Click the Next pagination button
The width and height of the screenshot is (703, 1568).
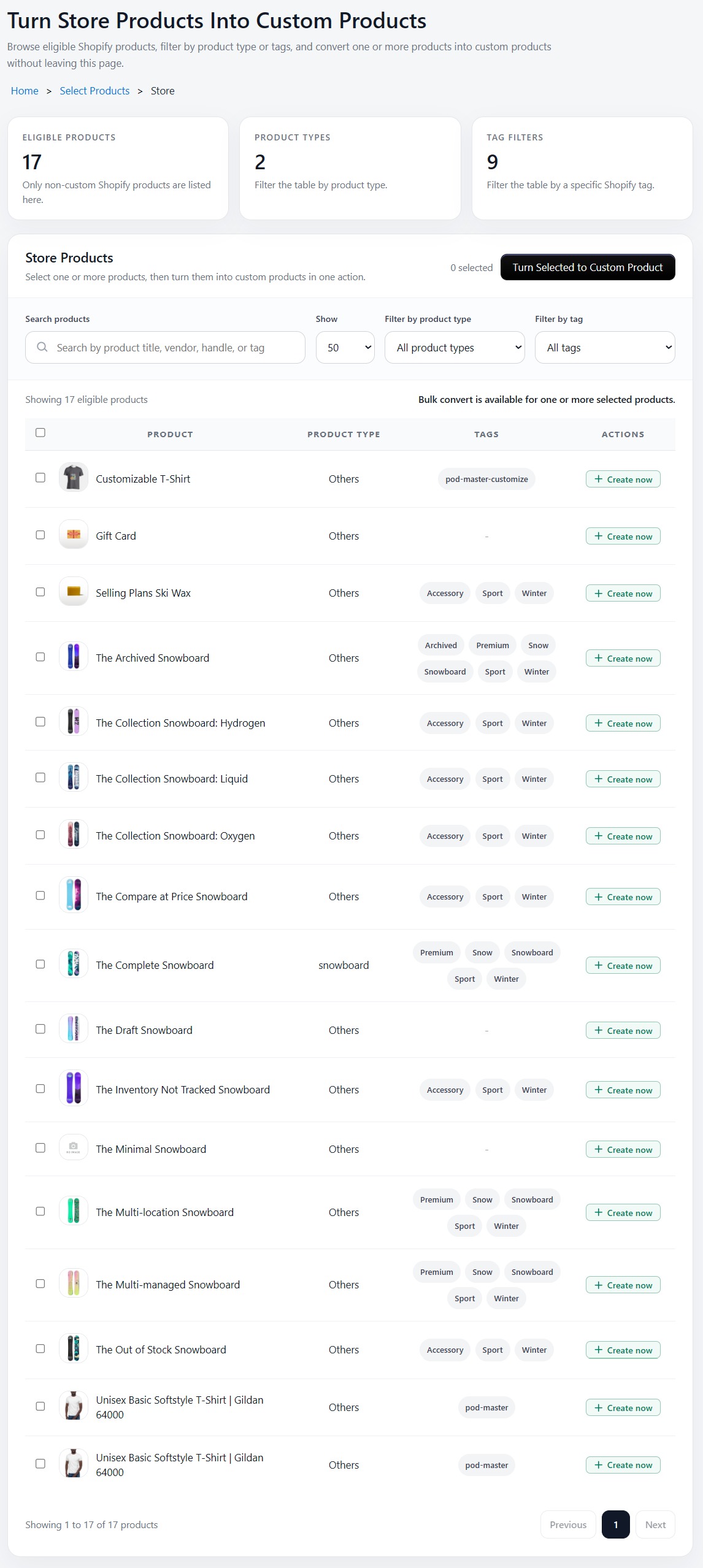655,1524
